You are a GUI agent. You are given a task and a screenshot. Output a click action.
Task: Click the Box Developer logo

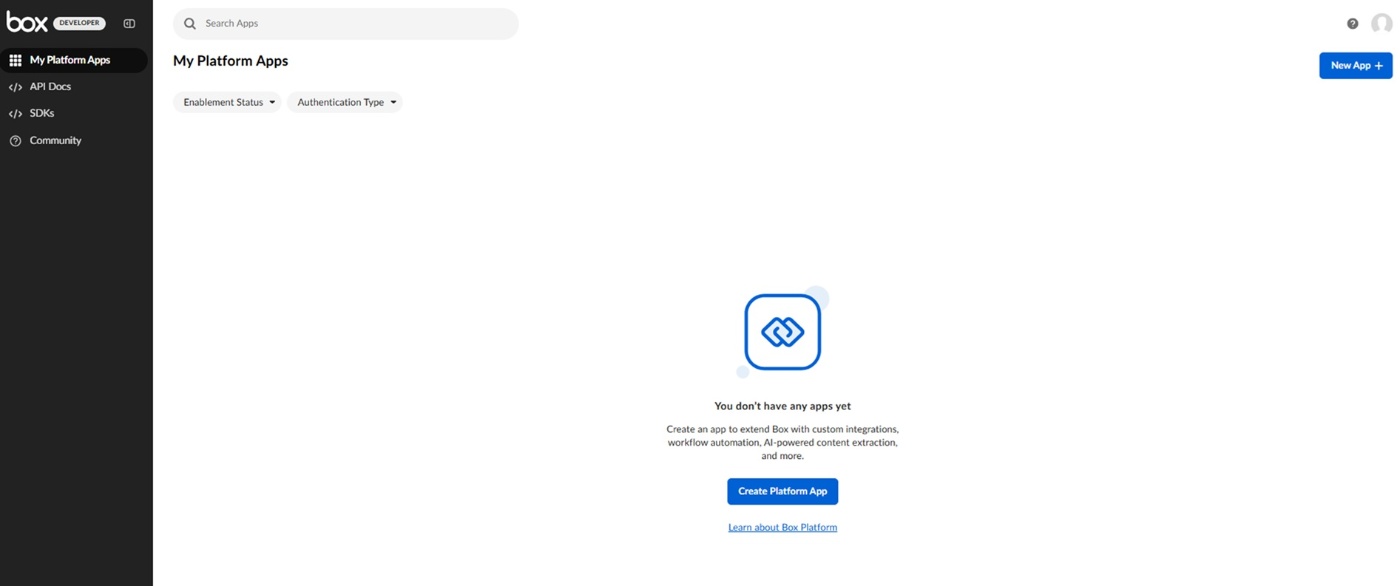(55, 22)
